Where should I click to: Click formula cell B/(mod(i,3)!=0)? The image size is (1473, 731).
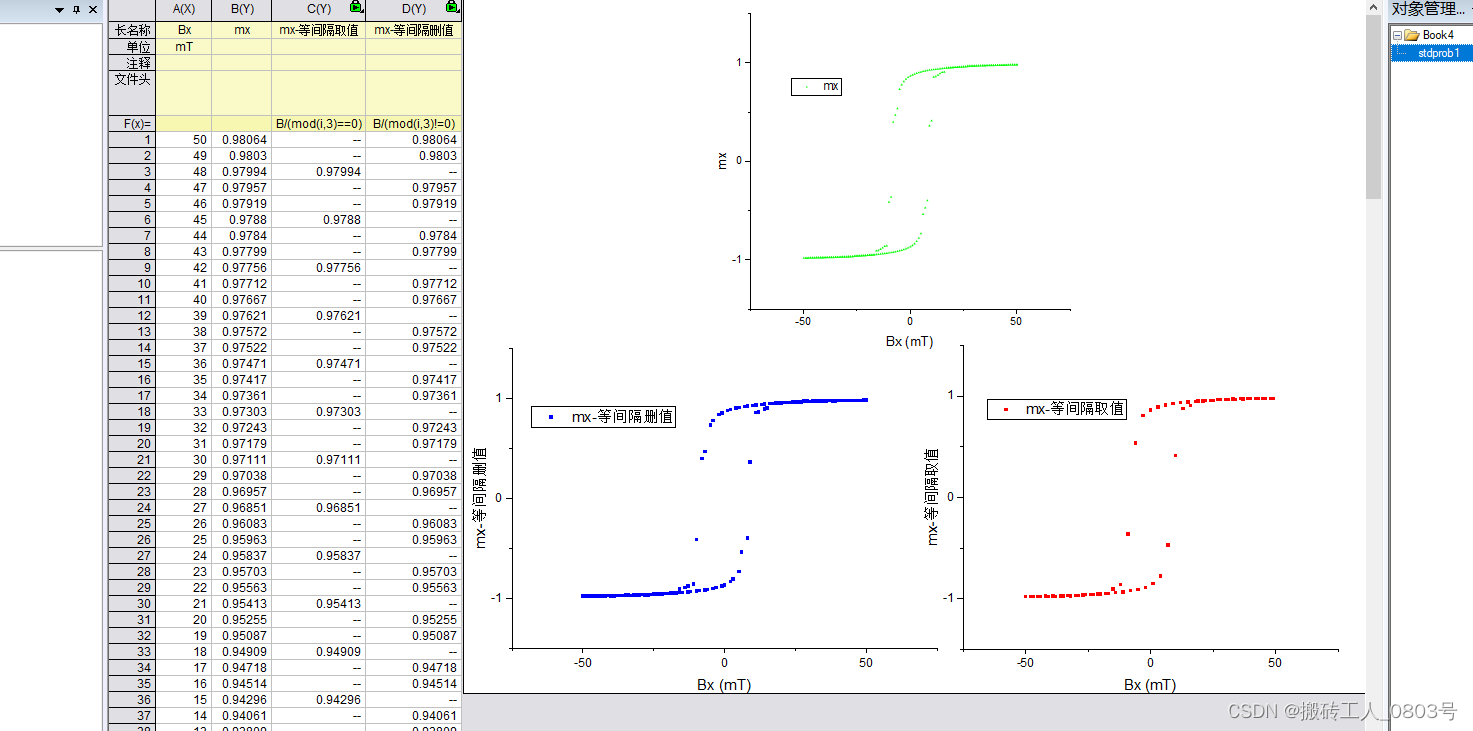pos(413,124)
